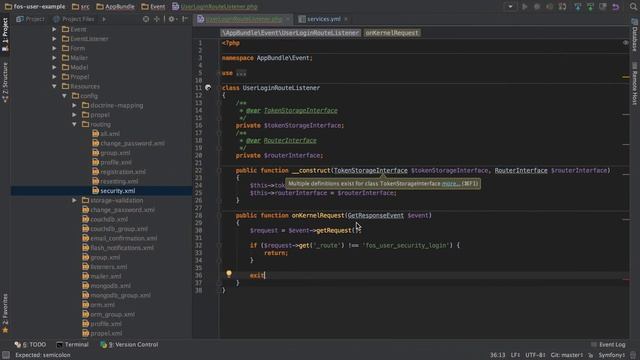Click the gutter class icon on line 11
Image resolution: width=640 pixels, height=360 pixels.
click(208, 88)
